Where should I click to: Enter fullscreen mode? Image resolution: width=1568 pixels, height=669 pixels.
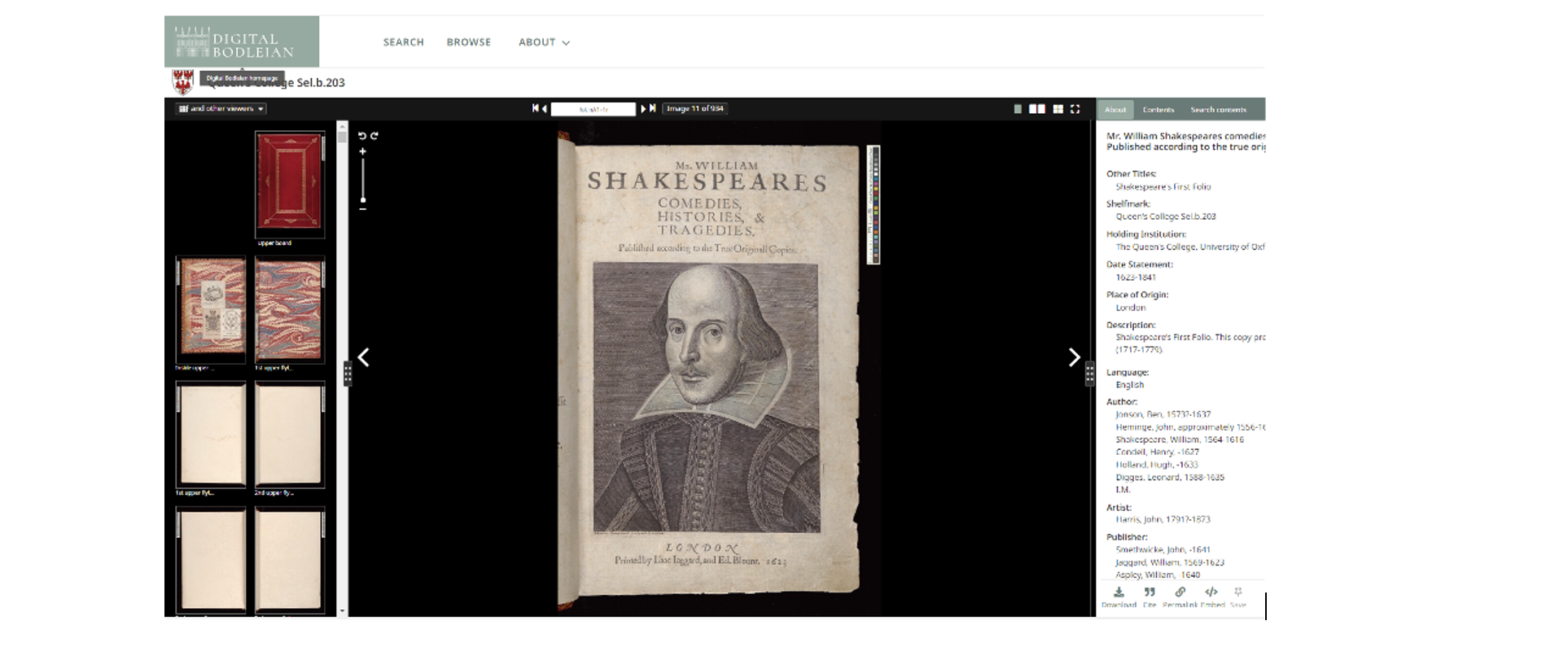[1075, 108]
